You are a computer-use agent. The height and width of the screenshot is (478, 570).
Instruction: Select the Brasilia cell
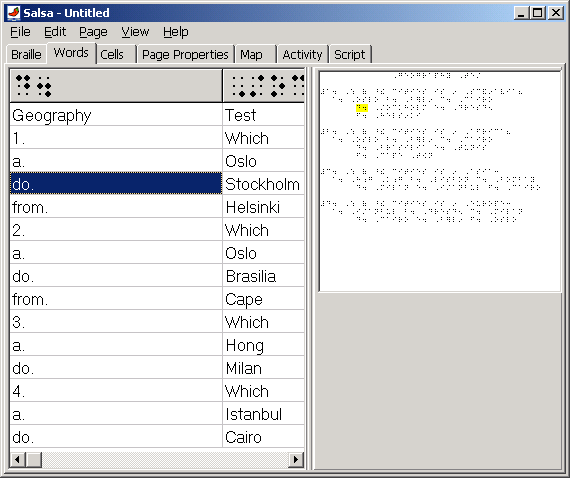point(264,276)
